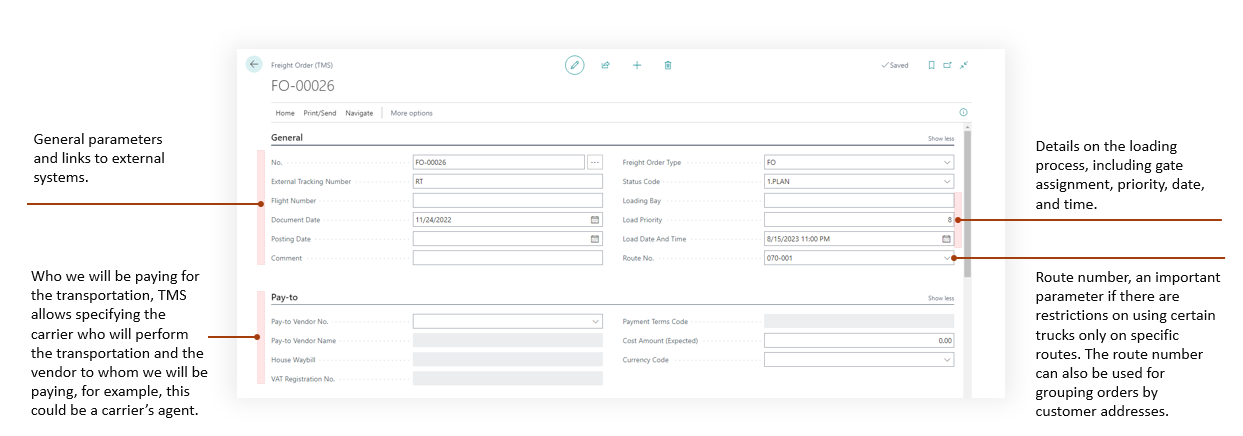Open the Navigate menu
The image size is (1243, 436).
(359, 113)
